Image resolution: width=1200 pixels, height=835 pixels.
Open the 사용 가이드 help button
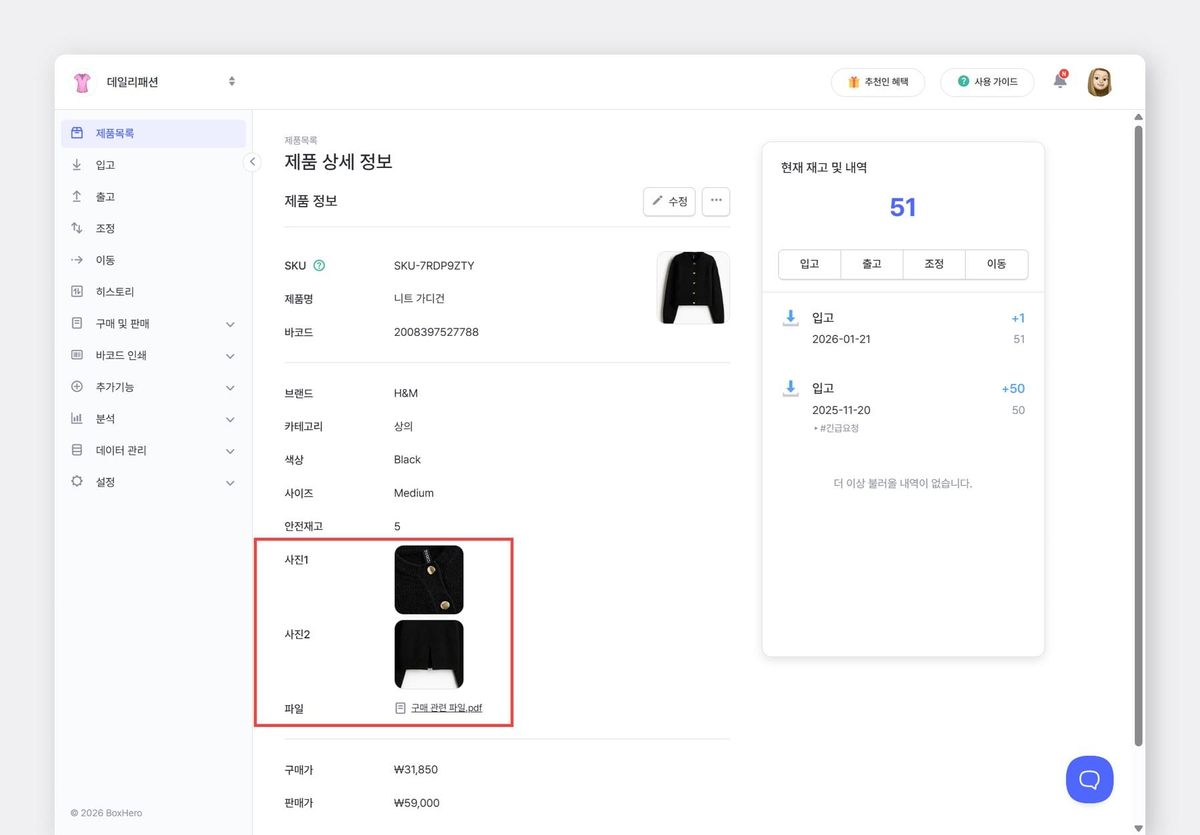tap(987, 82)
